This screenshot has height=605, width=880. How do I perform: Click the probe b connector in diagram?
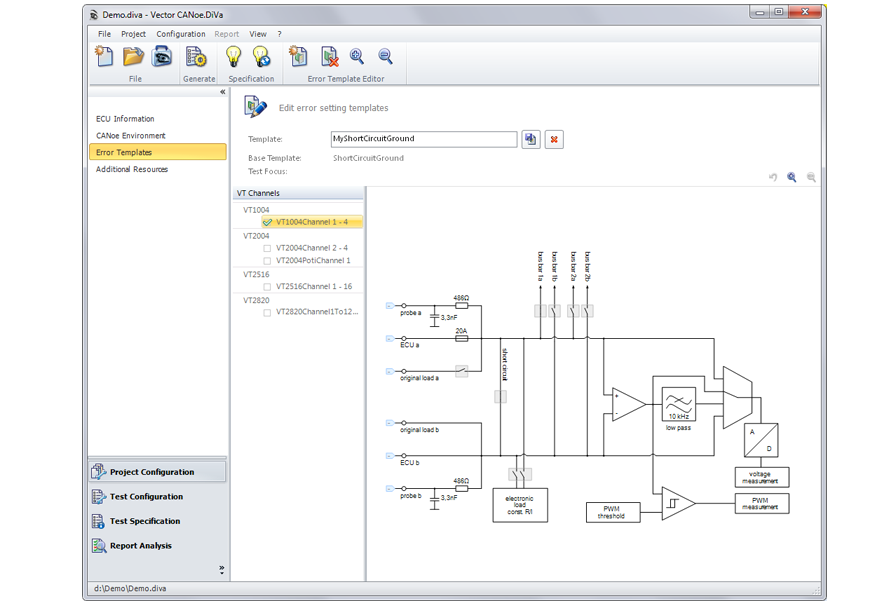coord(389,488)
